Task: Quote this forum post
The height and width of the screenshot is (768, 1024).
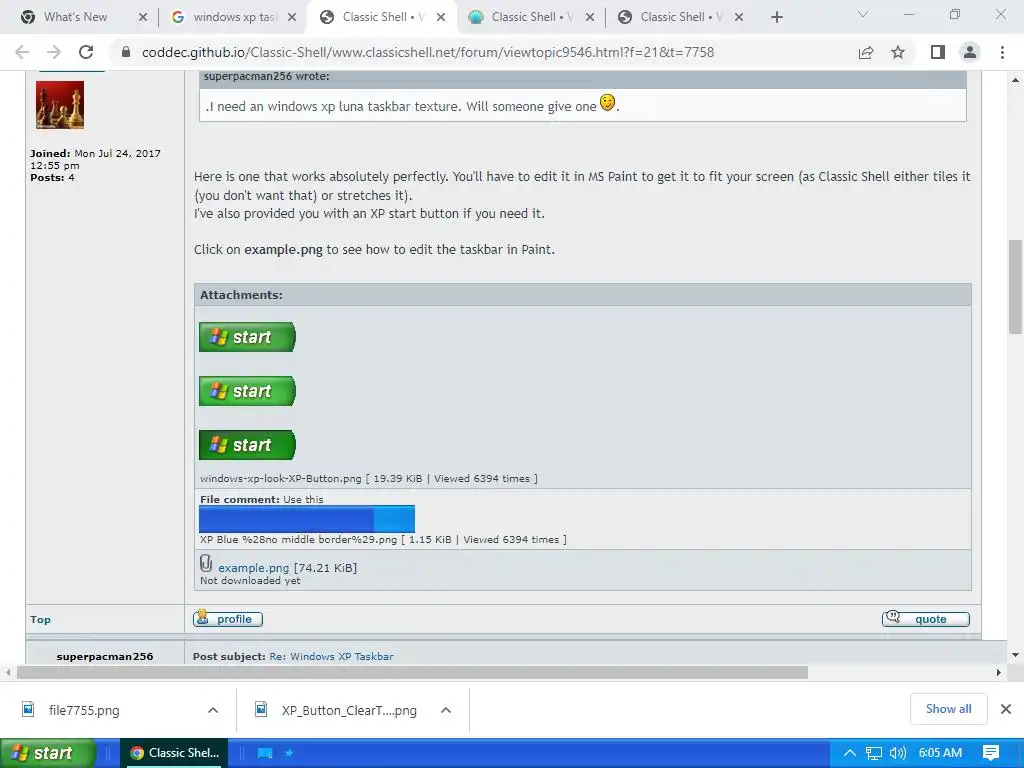Action: pos(925,618)
